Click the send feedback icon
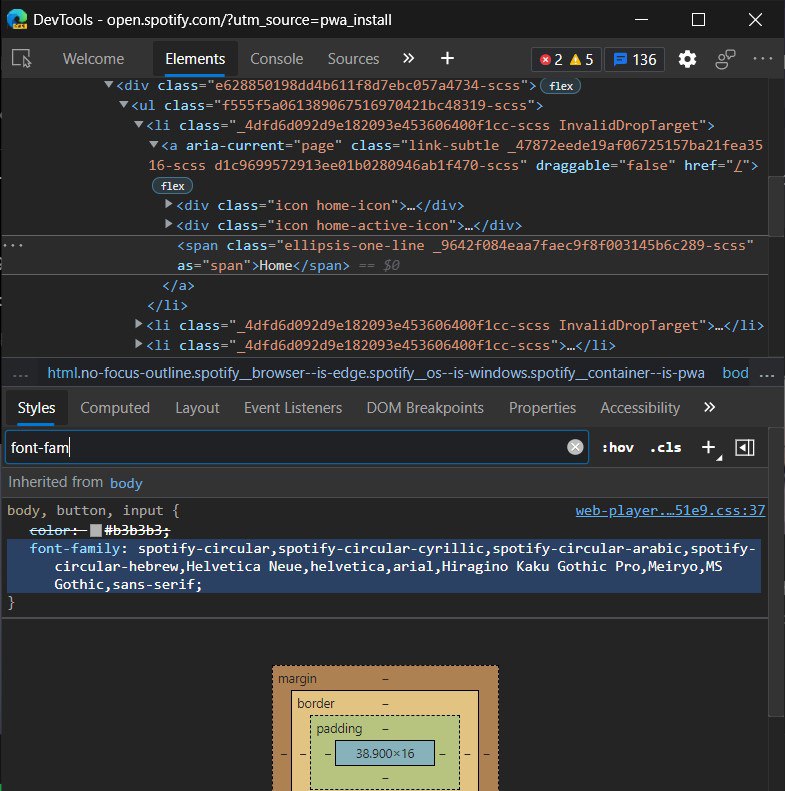 point(725,59)
